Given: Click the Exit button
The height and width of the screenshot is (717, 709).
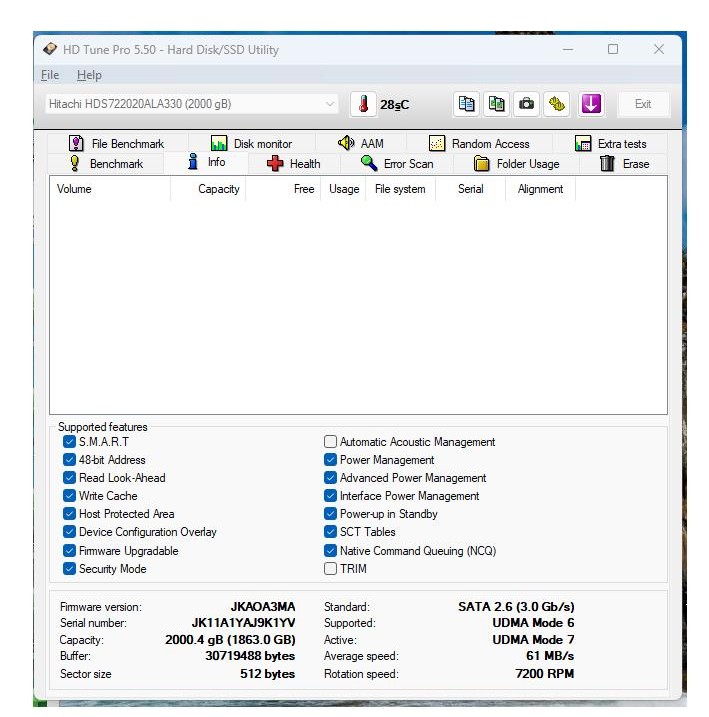Looking at the screenshot, I should (643, 104).
